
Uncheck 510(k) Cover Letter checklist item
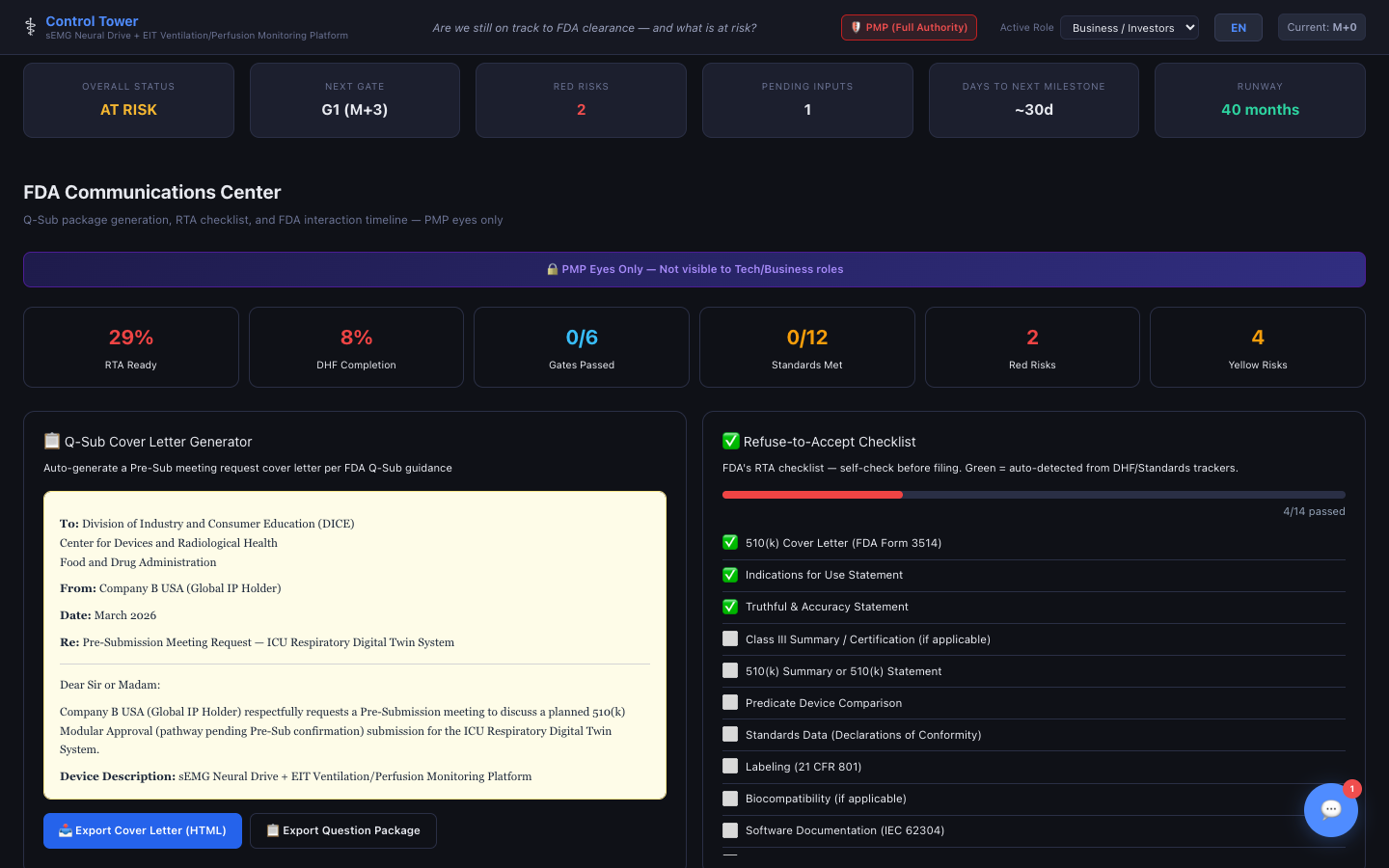(730, 543)
